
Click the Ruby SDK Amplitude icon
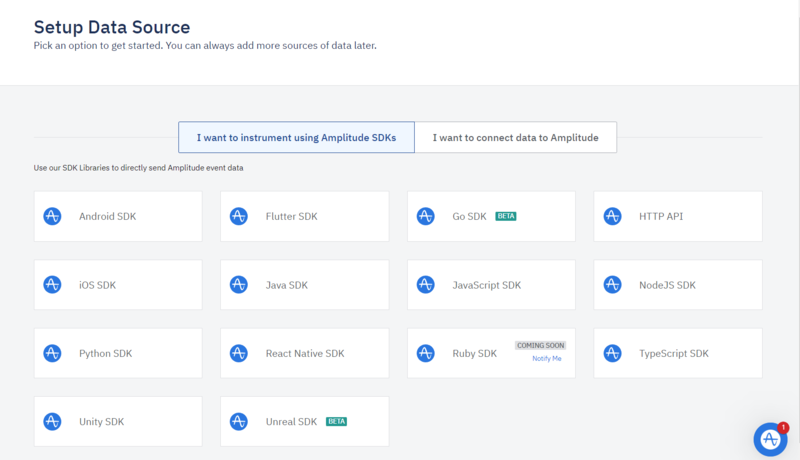coord(426,353)
